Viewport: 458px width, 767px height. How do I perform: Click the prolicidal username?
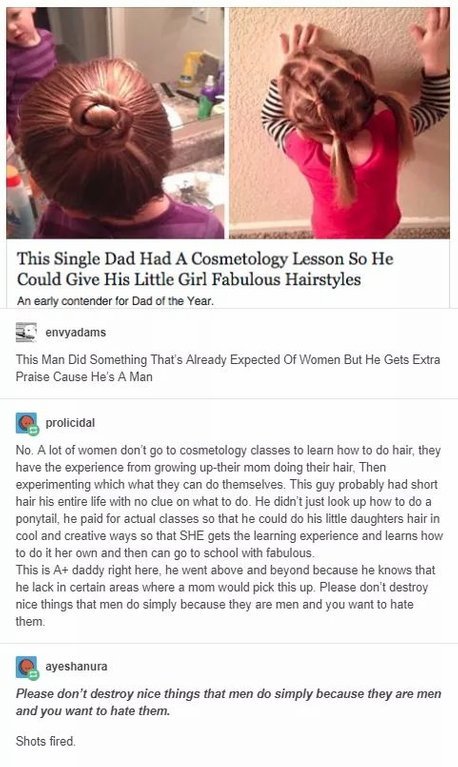click(70, 423)
